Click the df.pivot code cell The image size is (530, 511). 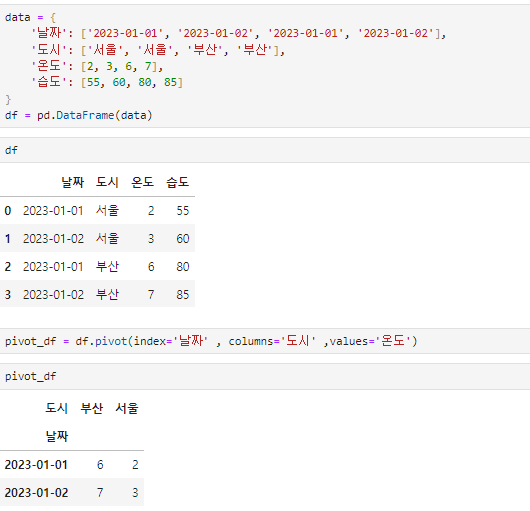point(265,341)
